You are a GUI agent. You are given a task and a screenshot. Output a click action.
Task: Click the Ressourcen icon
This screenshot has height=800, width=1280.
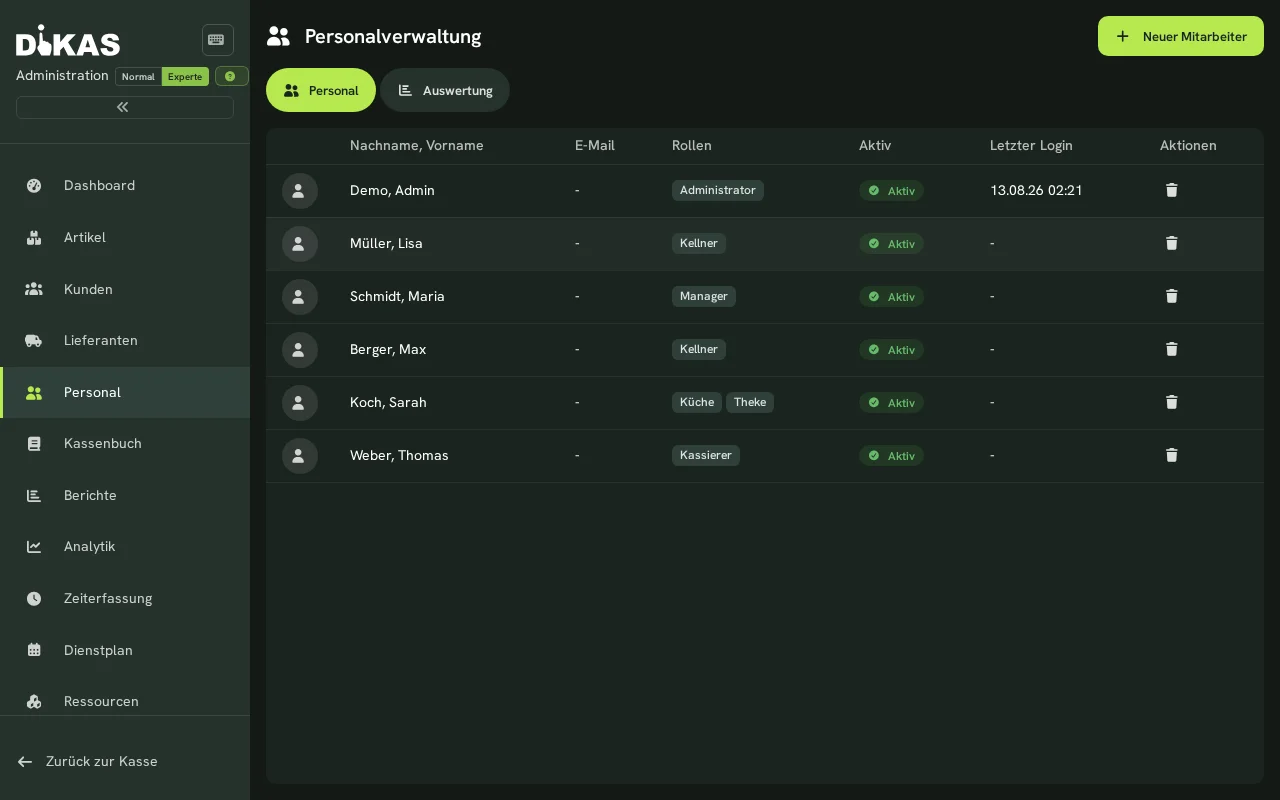[x=34, y=701]
